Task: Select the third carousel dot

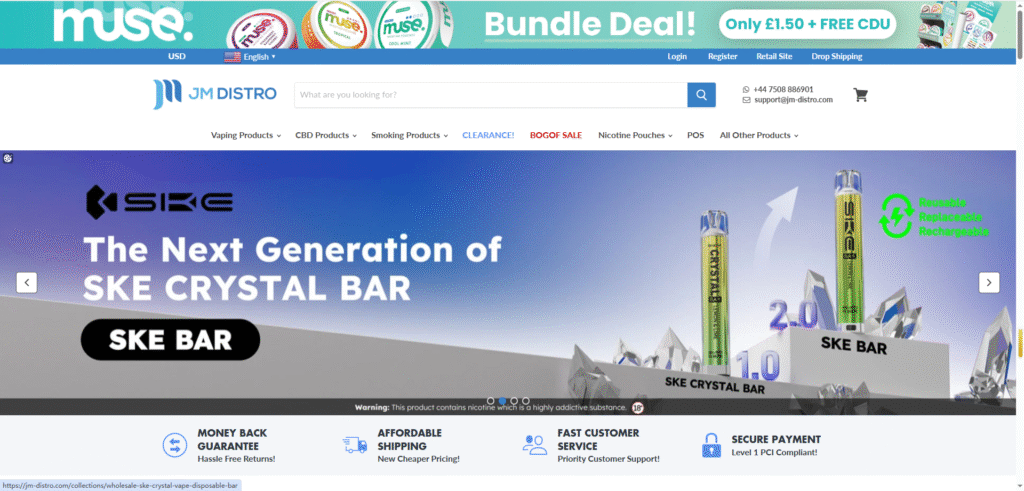Action: (514, 401)
